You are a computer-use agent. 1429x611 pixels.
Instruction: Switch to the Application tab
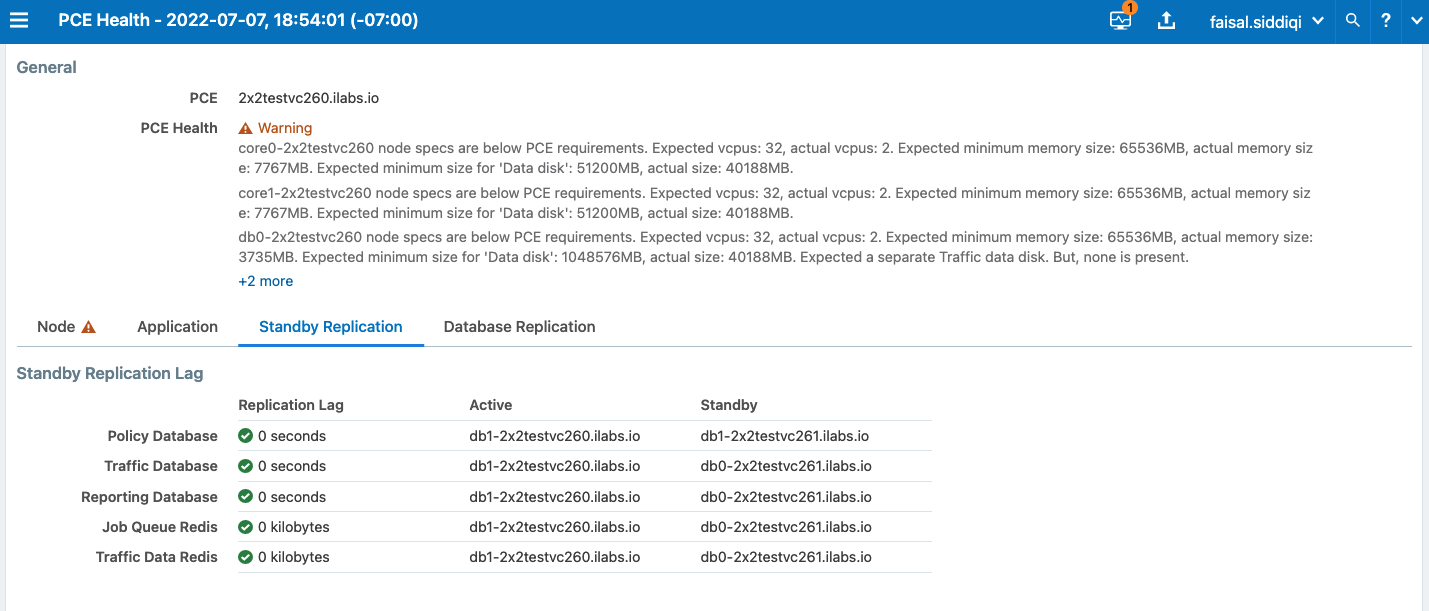177,326
